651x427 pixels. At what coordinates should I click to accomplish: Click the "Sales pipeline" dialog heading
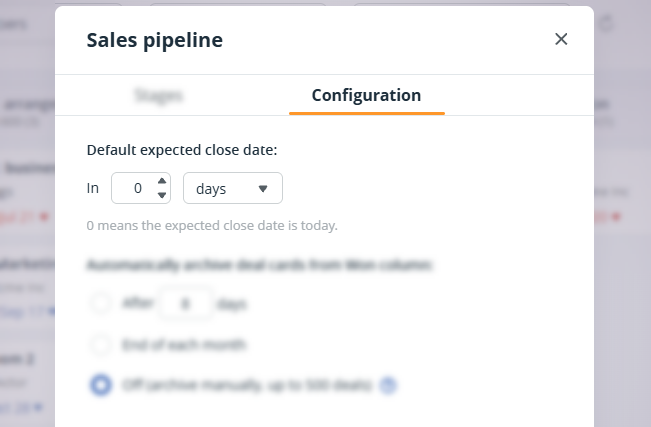(x=154, y=40)
